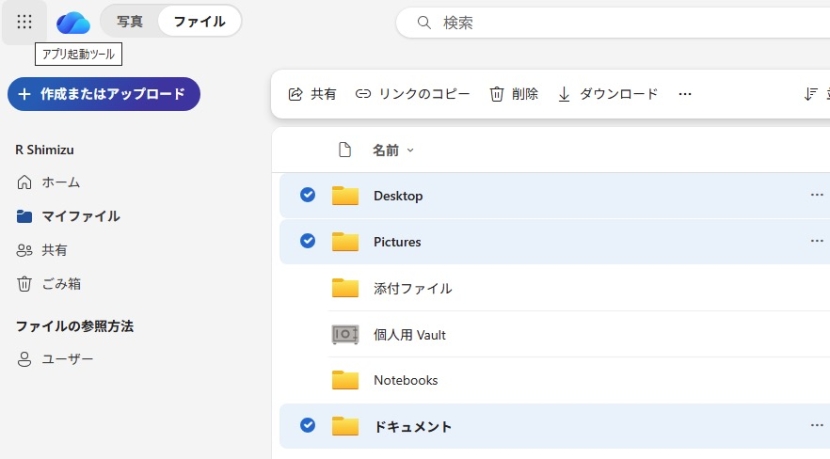
Task: Open ごみ箱 in the sidebar
Action: (48, 284)
